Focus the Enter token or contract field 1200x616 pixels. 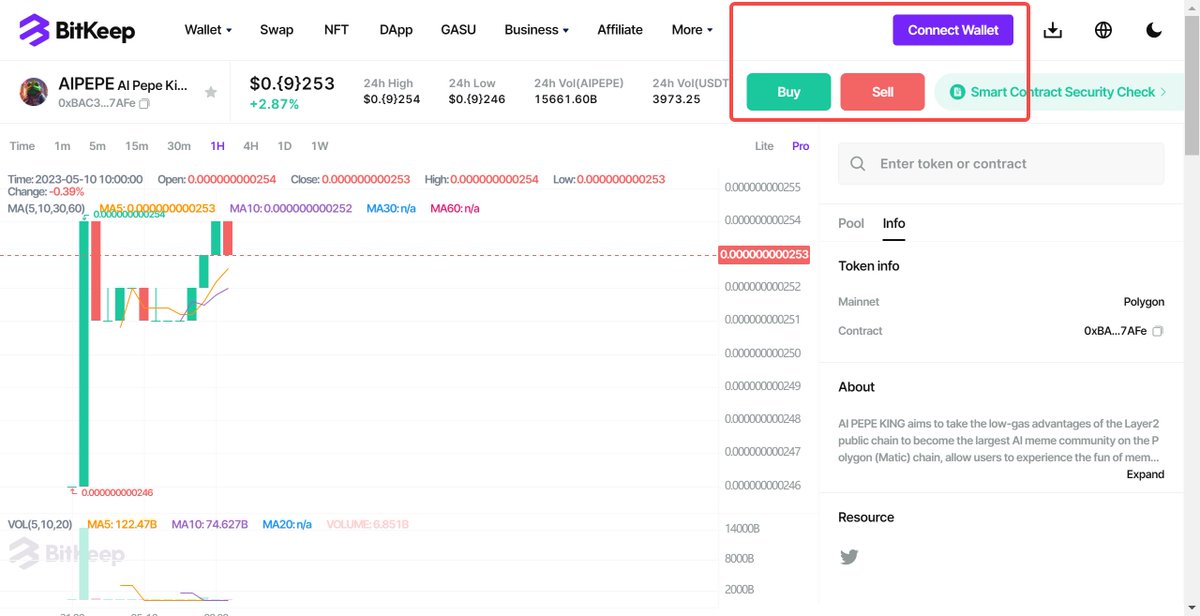tap(1001, 164)
